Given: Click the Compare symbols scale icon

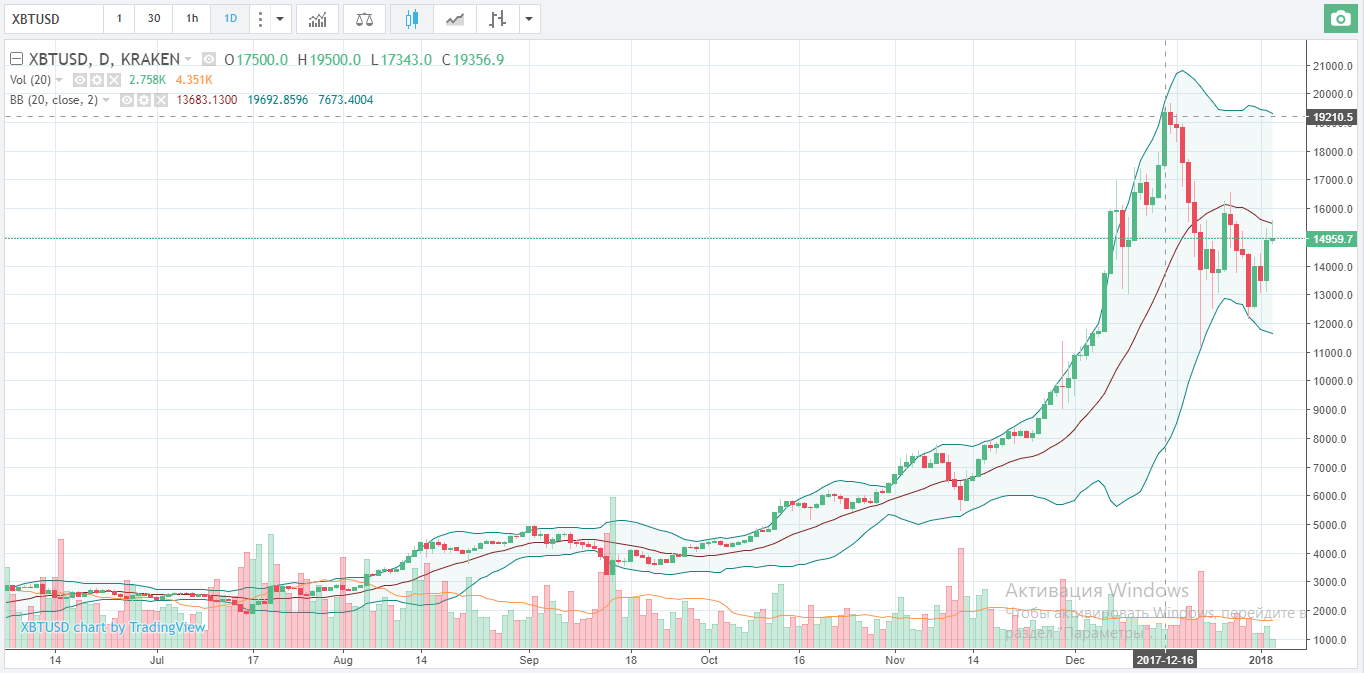Looking at the screenshot, I should click(364, 19).
